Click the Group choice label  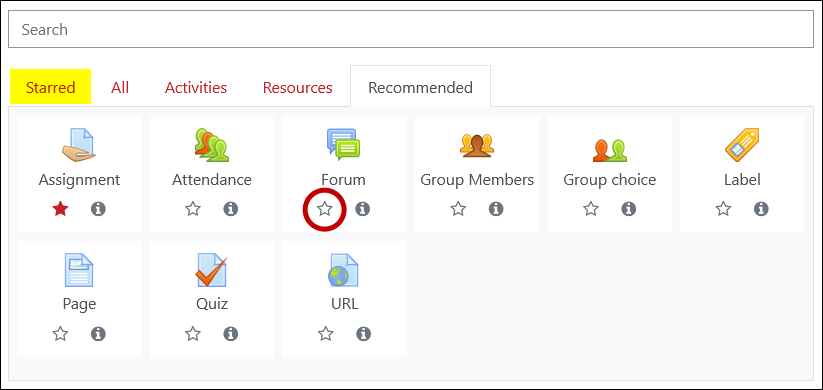(x=610, y=180)
